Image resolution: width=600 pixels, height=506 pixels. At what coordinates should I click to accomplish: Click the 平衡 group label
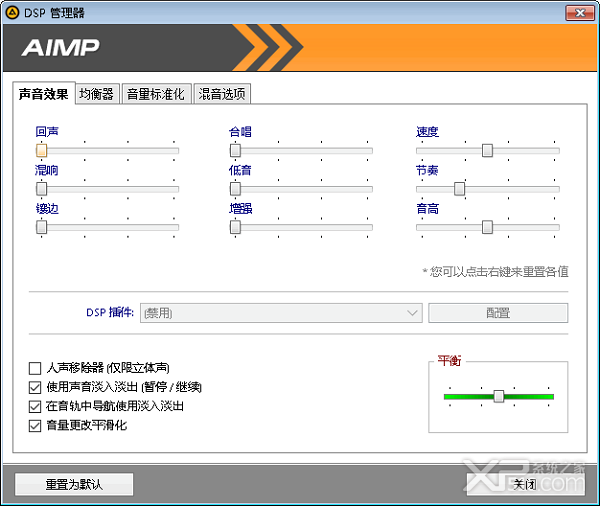coord(450,361)
